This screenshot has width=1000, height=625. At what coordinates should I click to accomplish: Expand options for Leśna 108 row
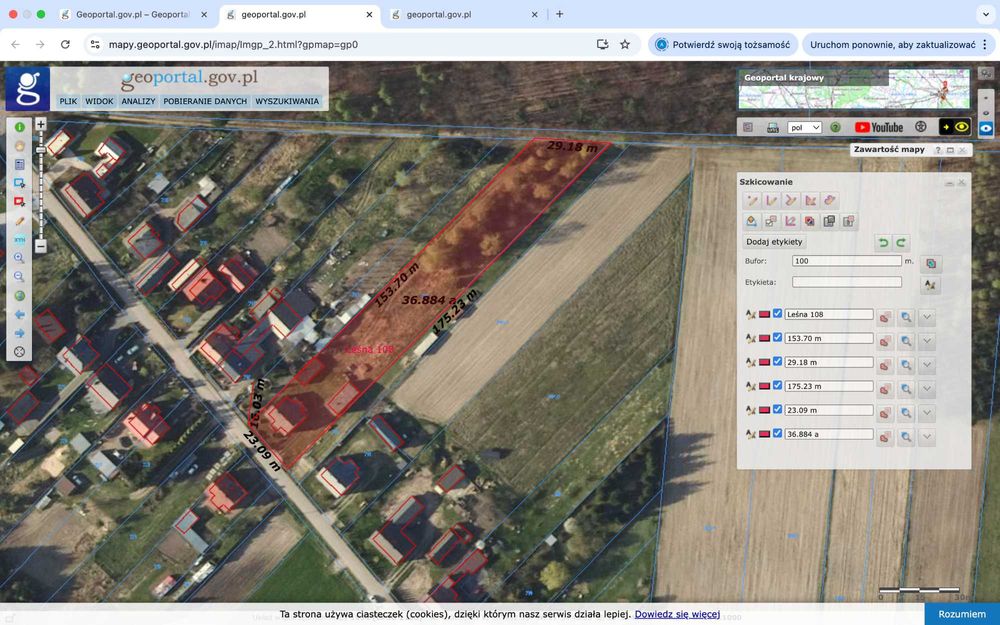tap(927, 317)
